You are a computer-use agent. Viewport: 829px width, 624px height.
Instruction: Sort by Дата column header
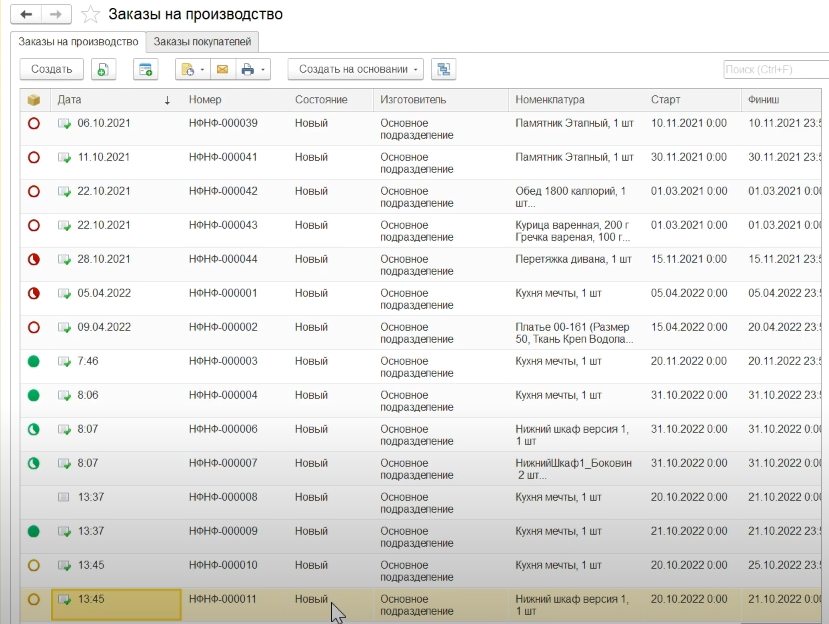[69, 100]
